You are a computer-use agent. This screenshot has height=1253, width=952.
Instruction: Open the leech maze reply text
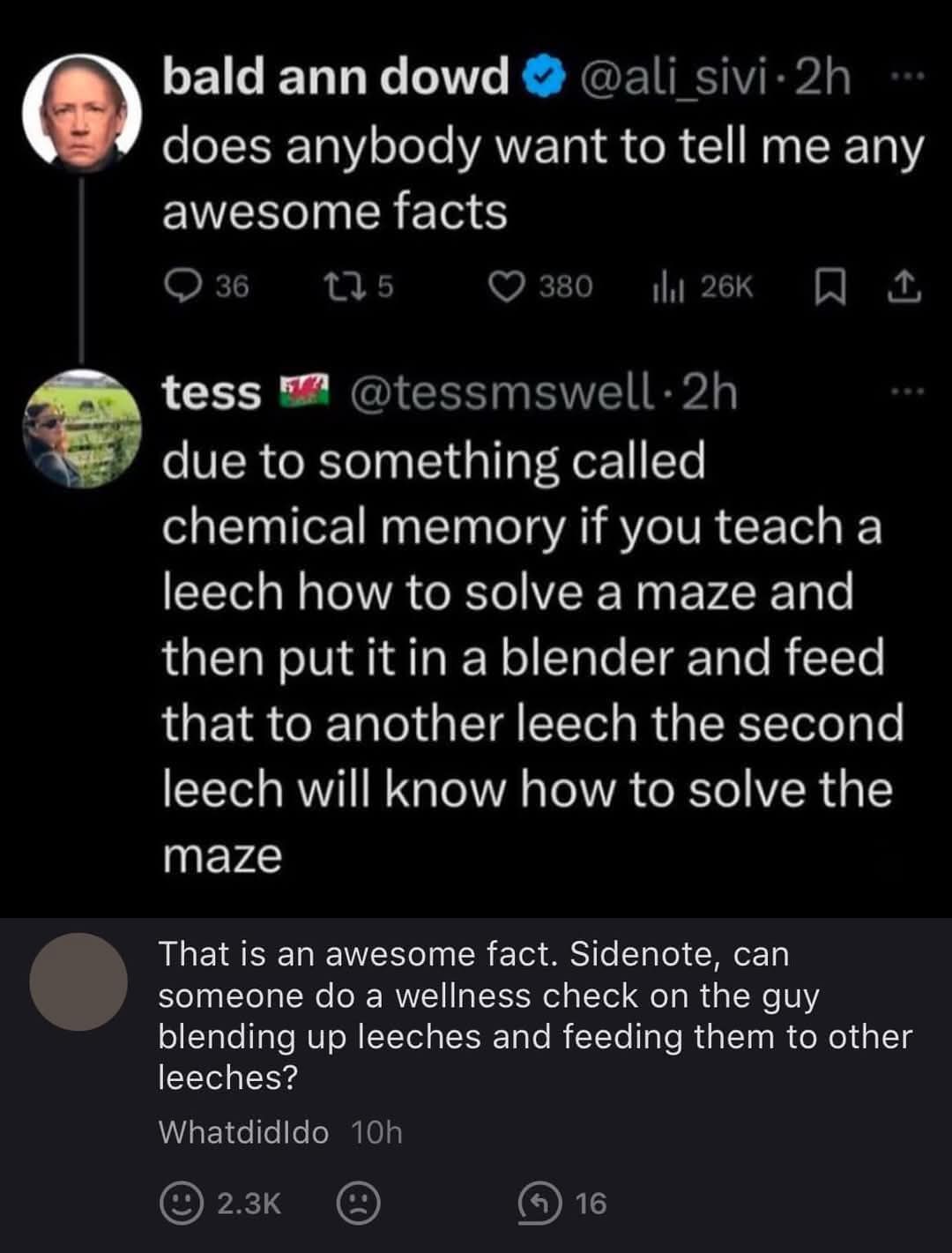(x=529, y=657)
